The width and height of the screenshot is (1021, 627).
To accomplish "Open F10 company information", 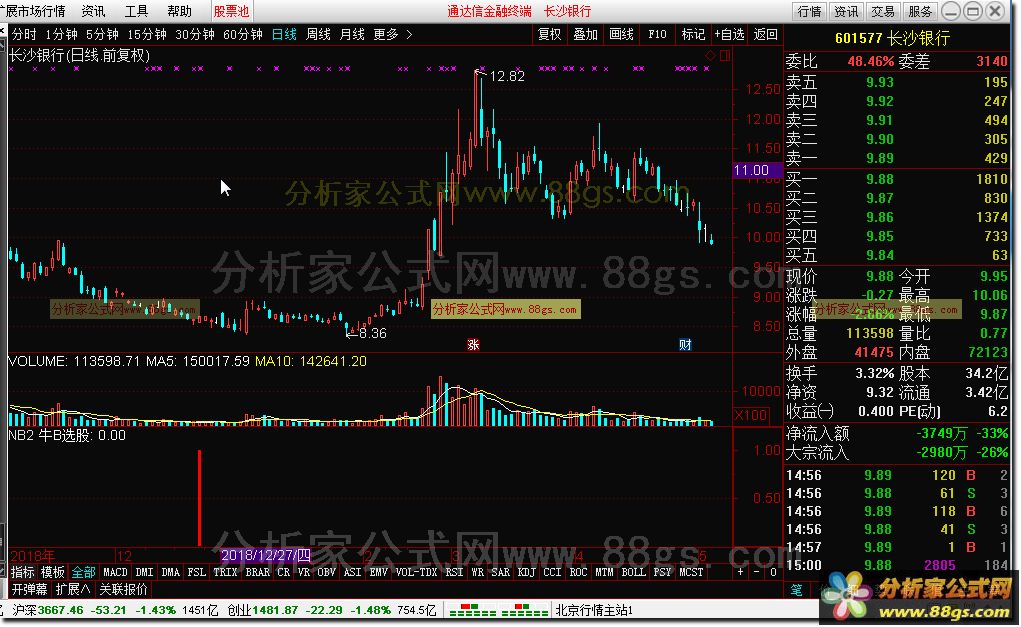I will [x=657, y=35].
